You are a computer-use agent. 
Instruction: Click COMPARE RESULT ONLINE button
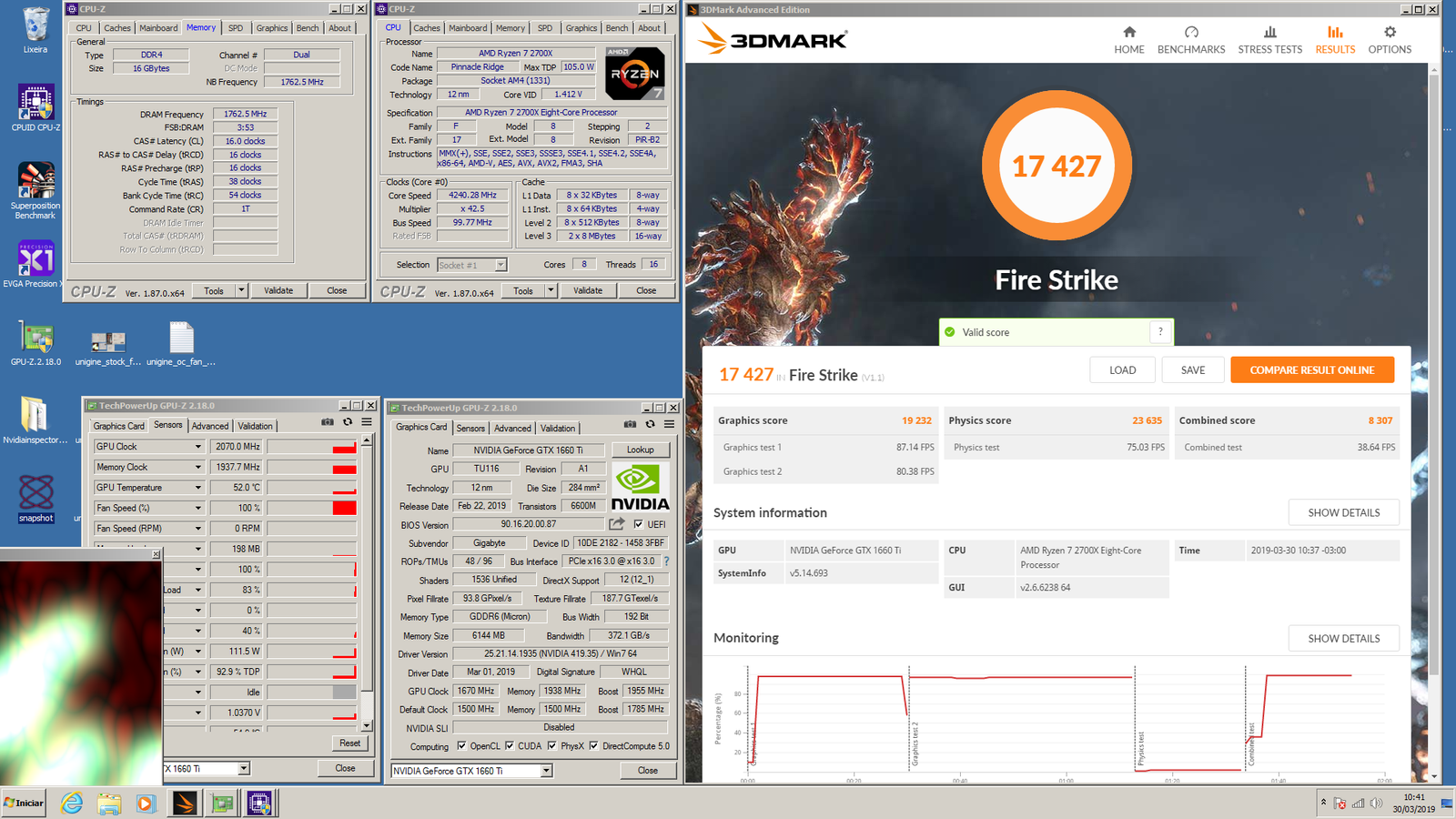(x=1311, y=369)
